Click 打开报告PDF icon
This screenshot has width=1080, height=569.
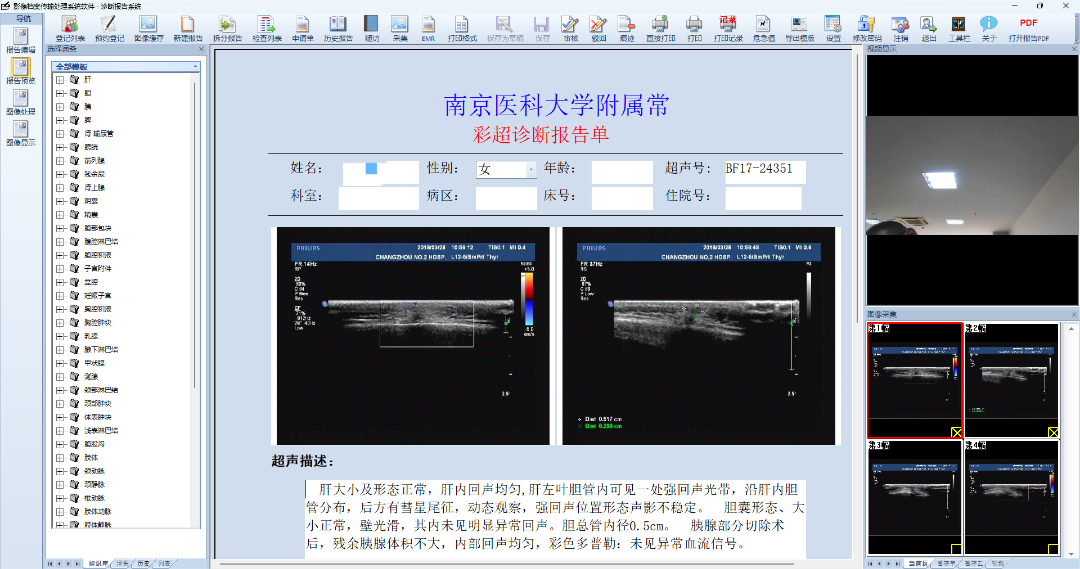tap(1028, 29)
